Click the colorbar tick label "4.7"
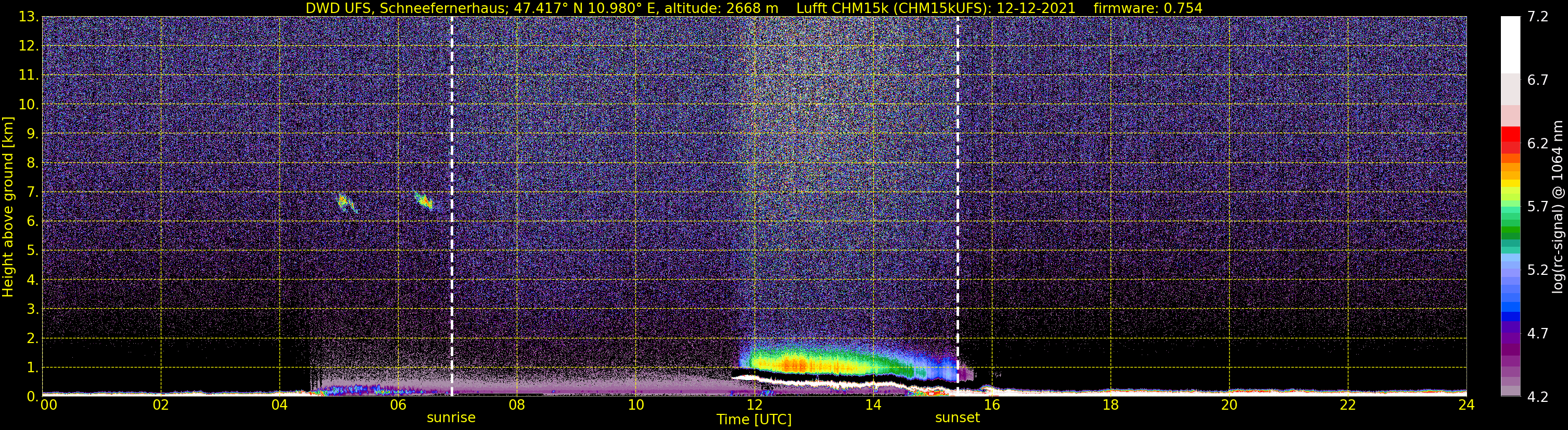This screenshot has width=1568, height=430. click(x=1538, y=333)
